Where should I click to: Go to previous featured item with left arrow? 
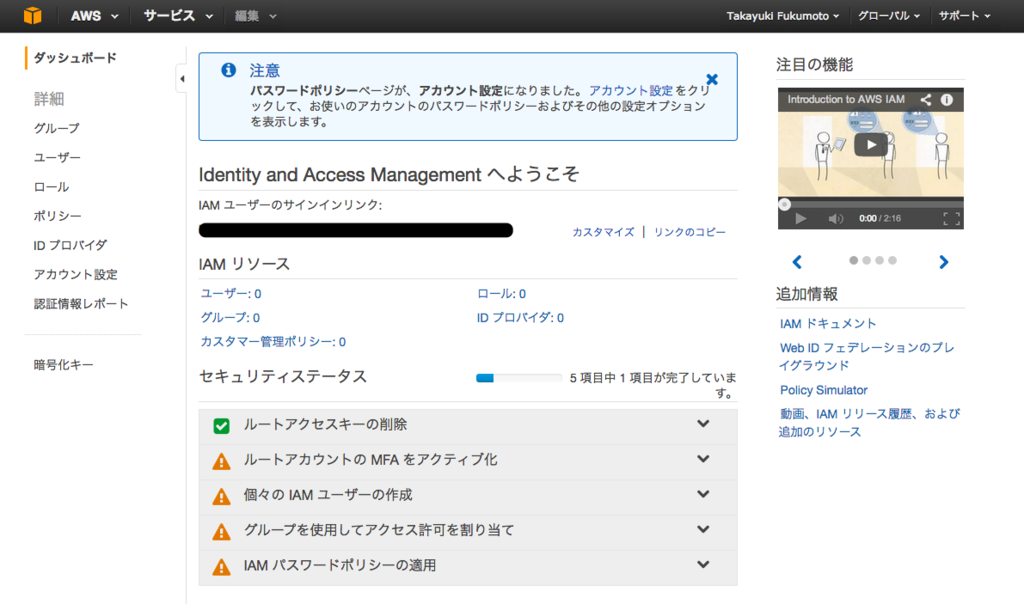(x=797, y=262)
